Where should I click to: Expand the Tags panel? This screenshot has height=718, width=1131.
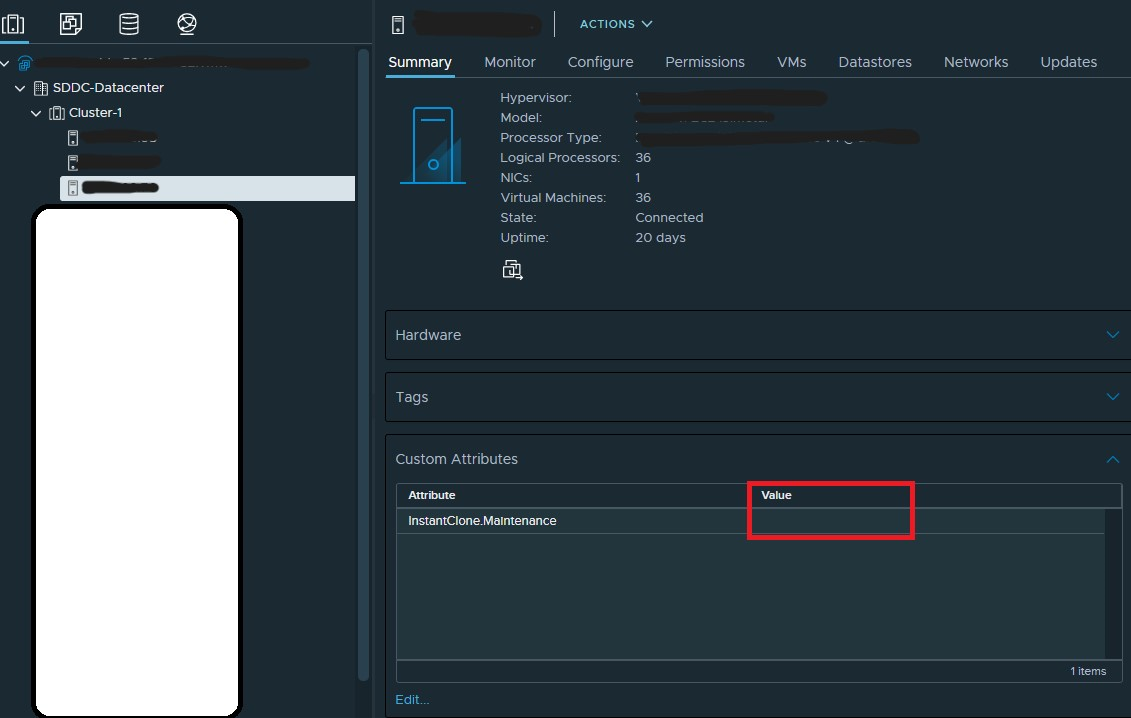(x=1112, y=397)
